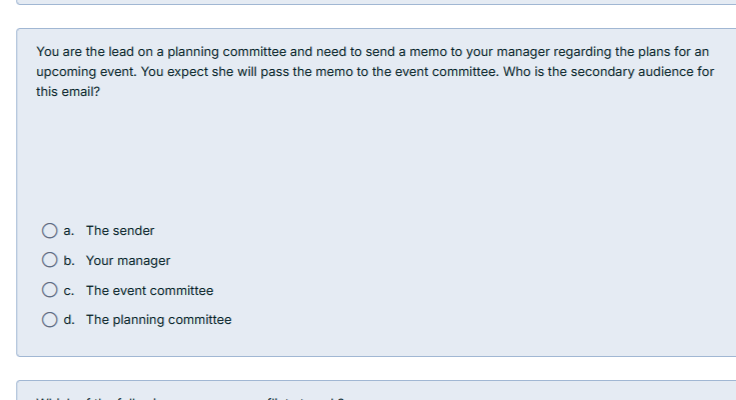The width and height of the screenshot is (736, 400).
Task: Click the option letter 'b.' label
Action: 68,261
